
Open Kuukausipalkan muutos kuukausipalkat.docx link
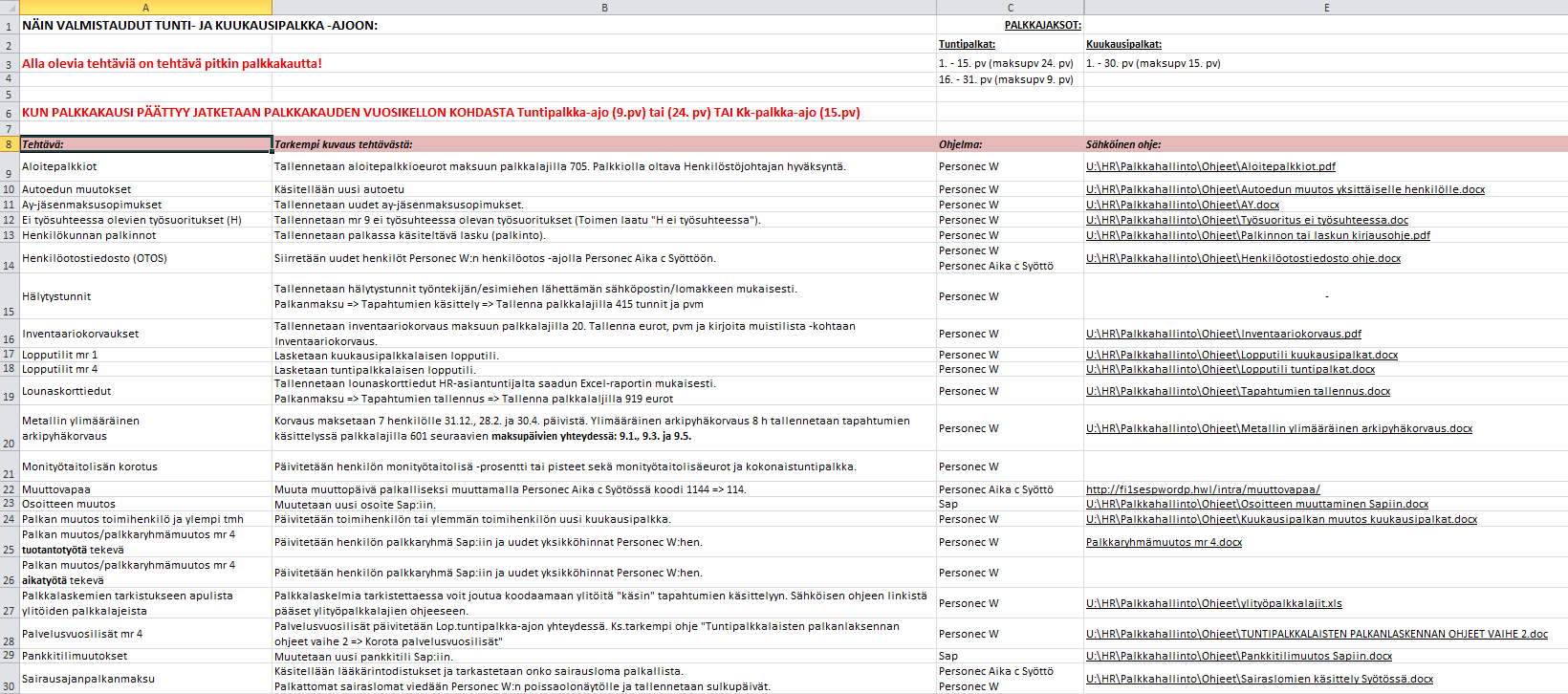point(1281,519)
